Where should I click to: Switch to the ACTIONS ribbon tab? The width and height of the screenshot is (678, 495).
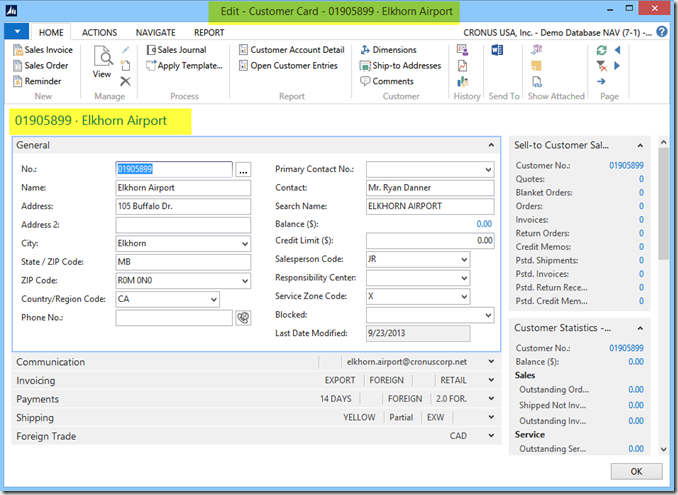click(x=99, y=32)
